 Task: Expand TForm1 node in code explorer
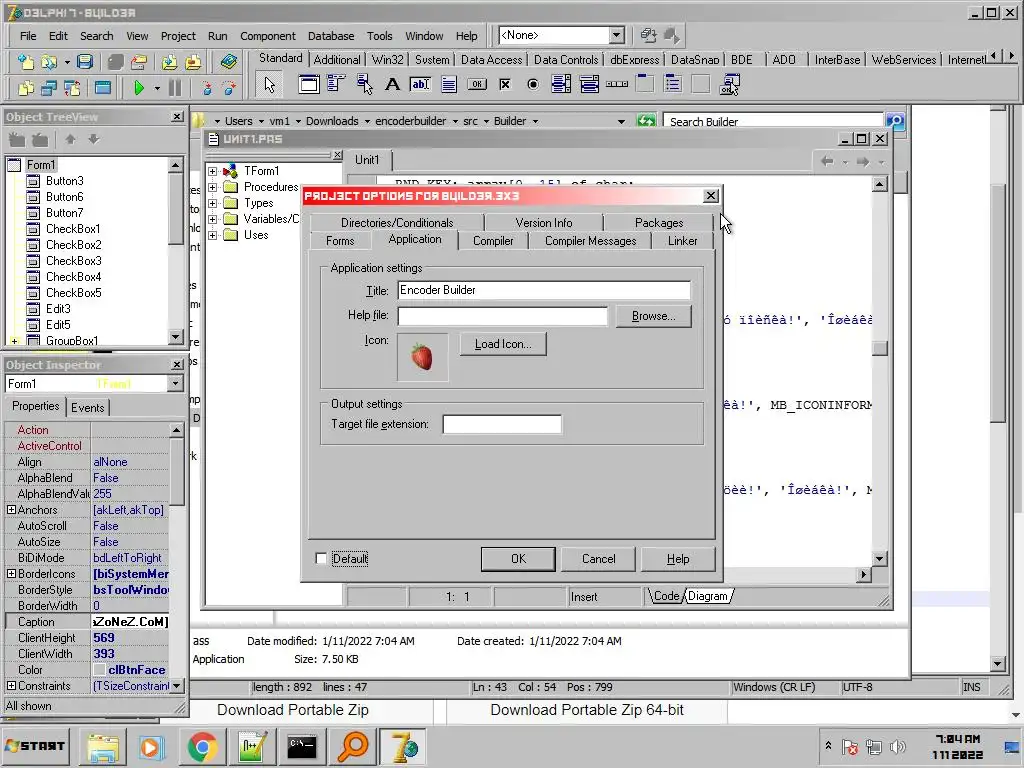click(x=212, y=171)
